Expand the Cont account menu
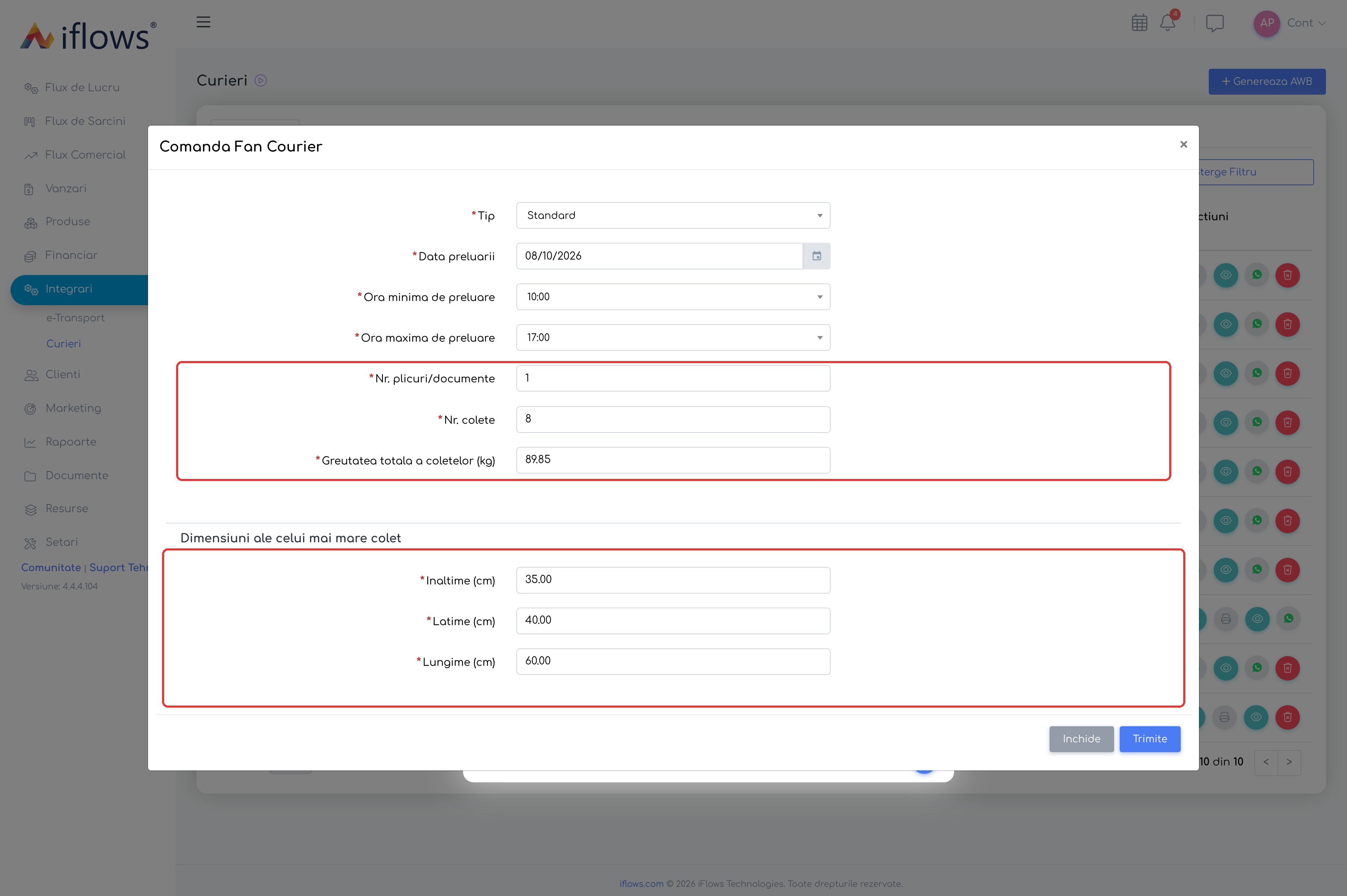 (1306, 24)
